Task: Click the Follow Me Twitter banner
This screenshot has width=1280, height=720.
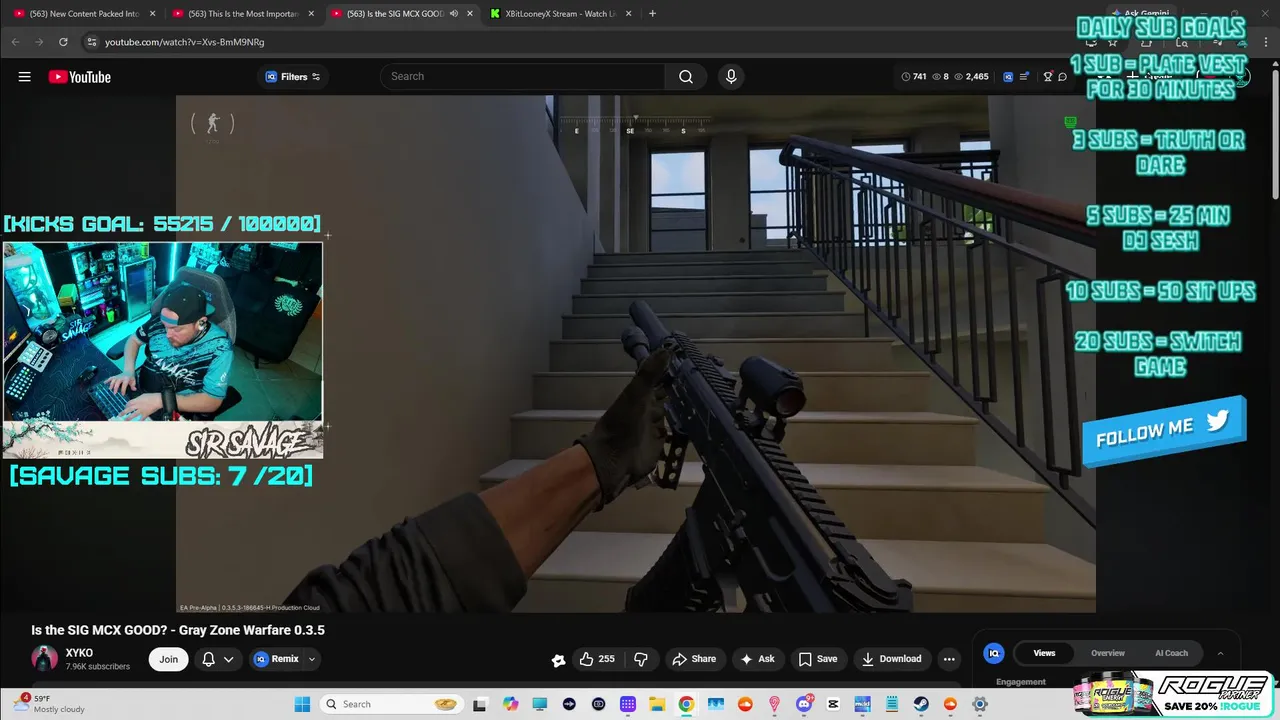Action: pos(1163,431)
